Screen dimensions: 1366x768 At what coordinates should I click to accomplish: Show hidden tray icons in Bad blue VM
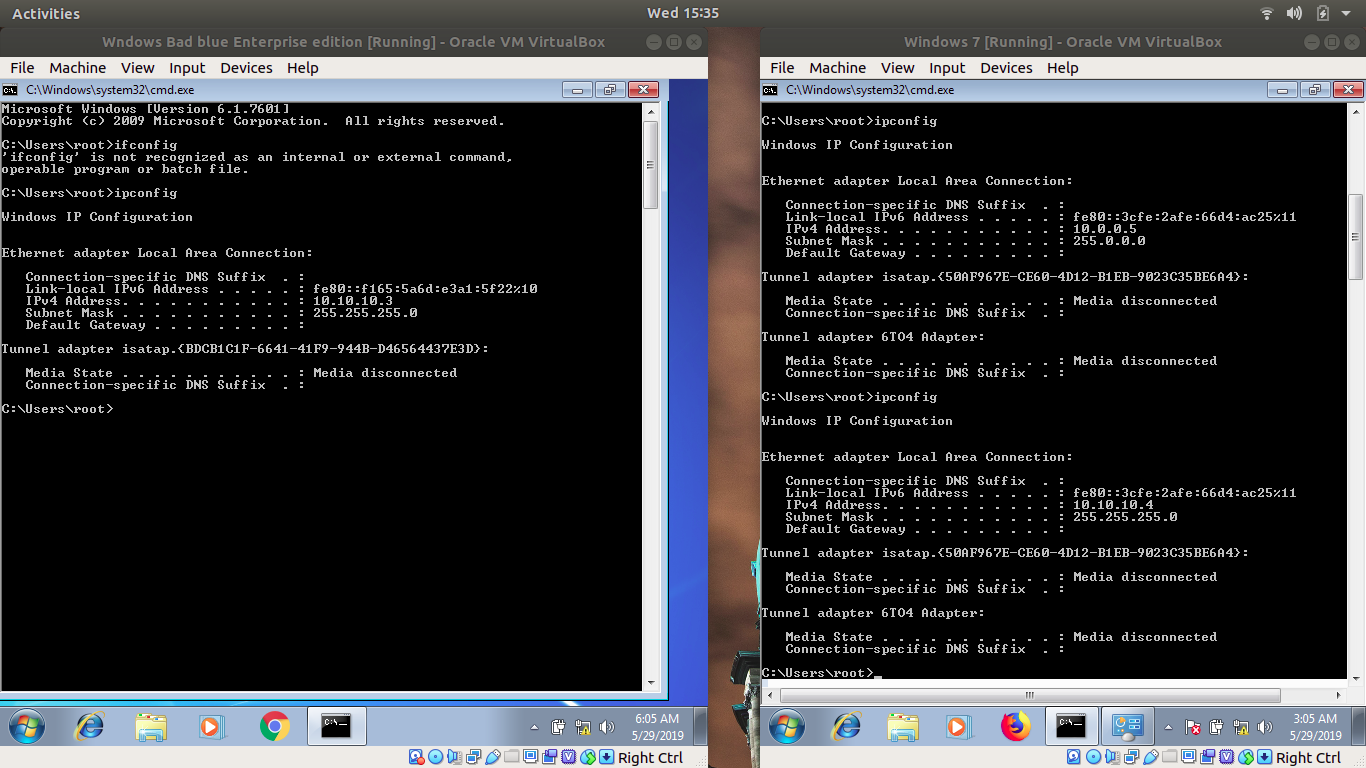coord(534,727)
